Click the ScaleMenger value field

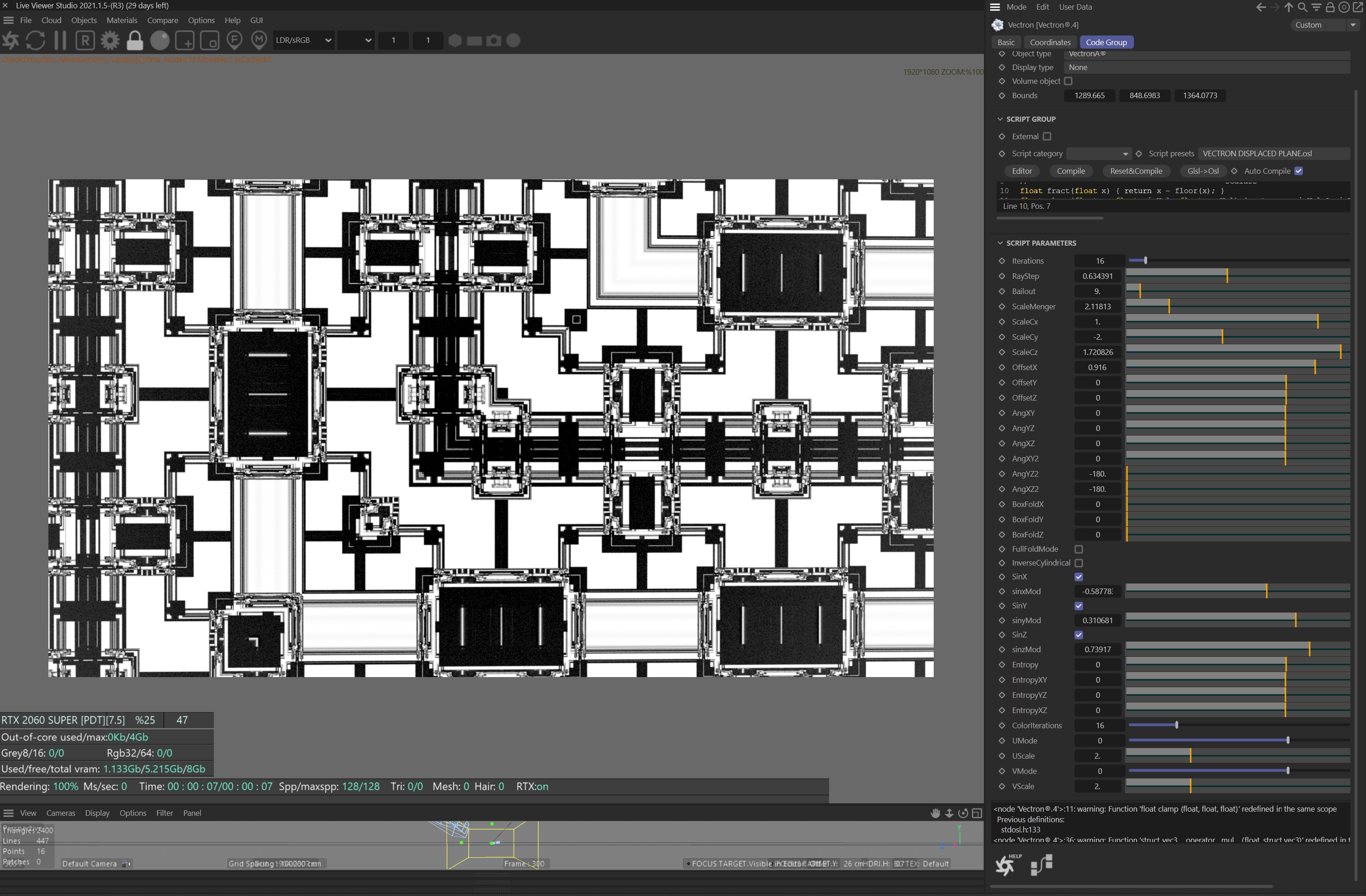tap(1097, 307)
